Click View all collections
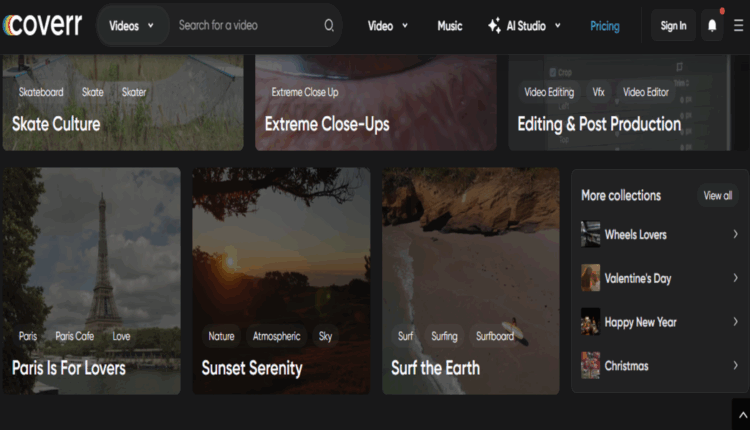 click(x=717, y=196)
